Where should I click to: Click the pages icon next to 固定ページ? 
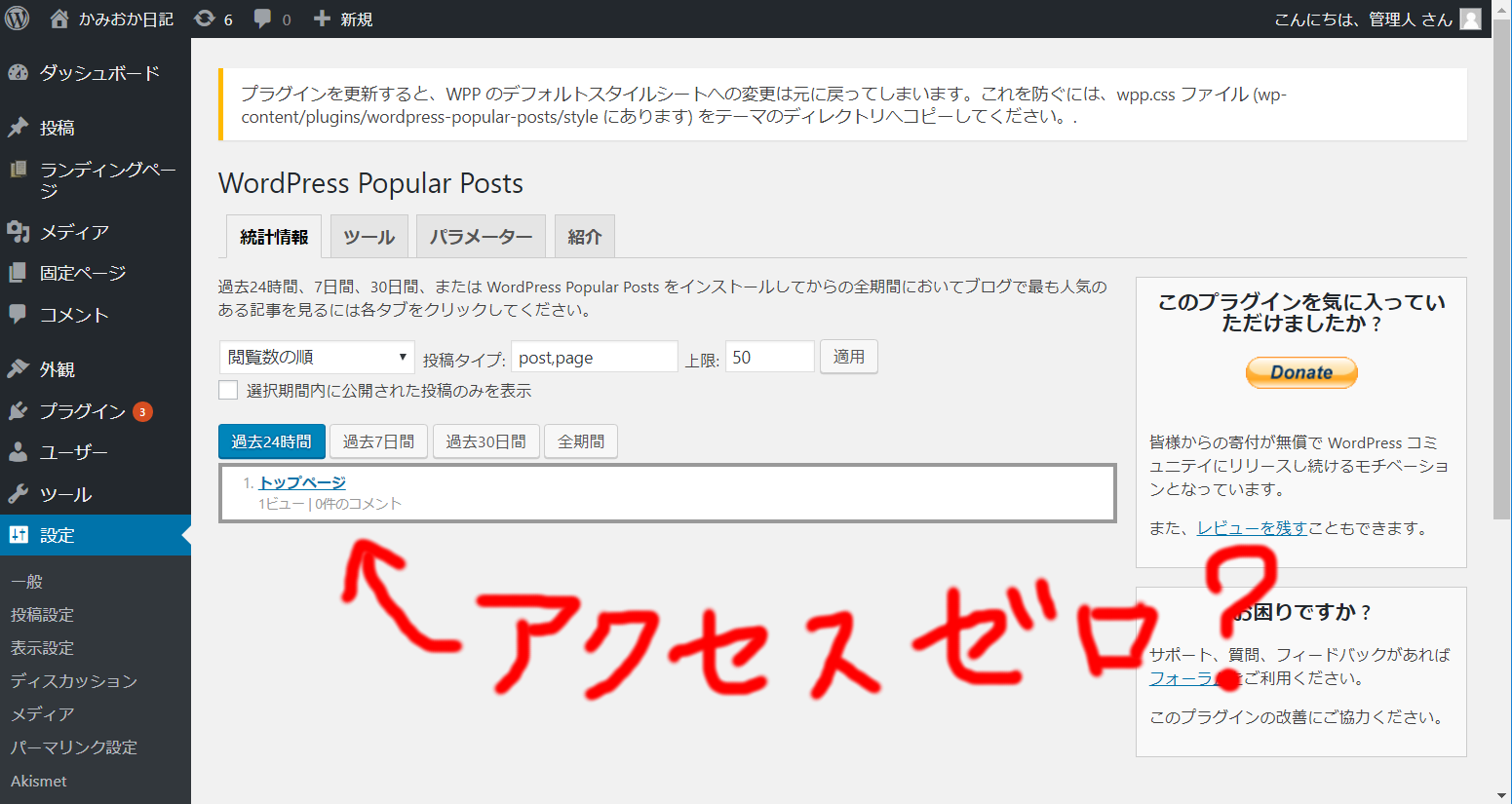[18, 273]
